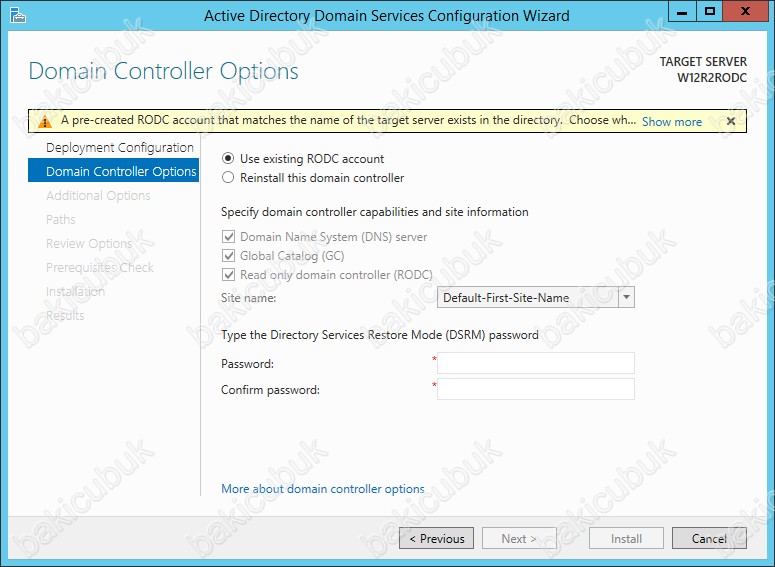Click the yellow warning triangle icon
Viewport: 775px width, 567px height.
pyautogui.click(x=44, y=122)
